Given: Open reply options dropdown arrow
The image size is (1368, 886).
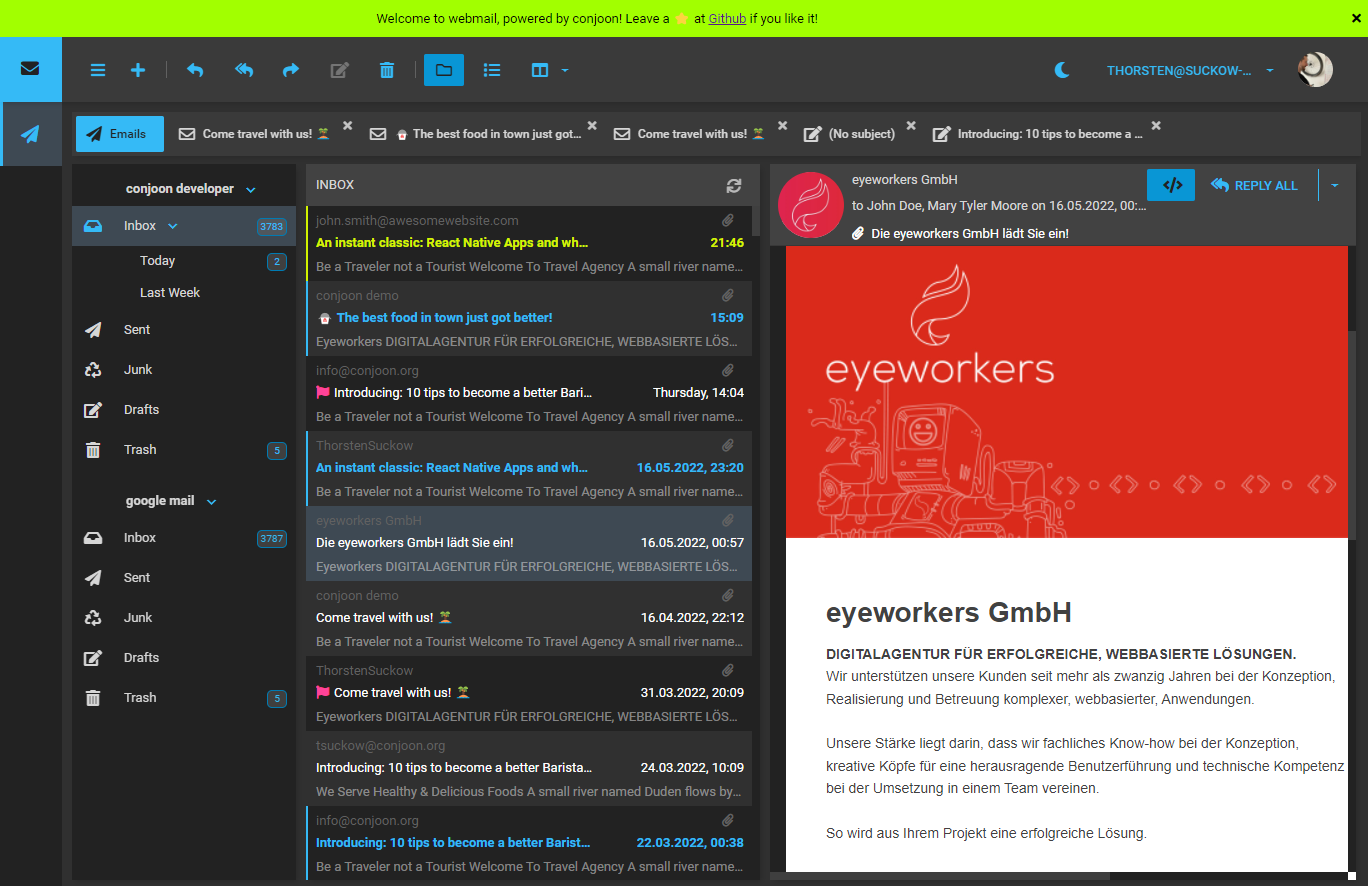Looking at the screenshot, I should (x=1334, y=185).
